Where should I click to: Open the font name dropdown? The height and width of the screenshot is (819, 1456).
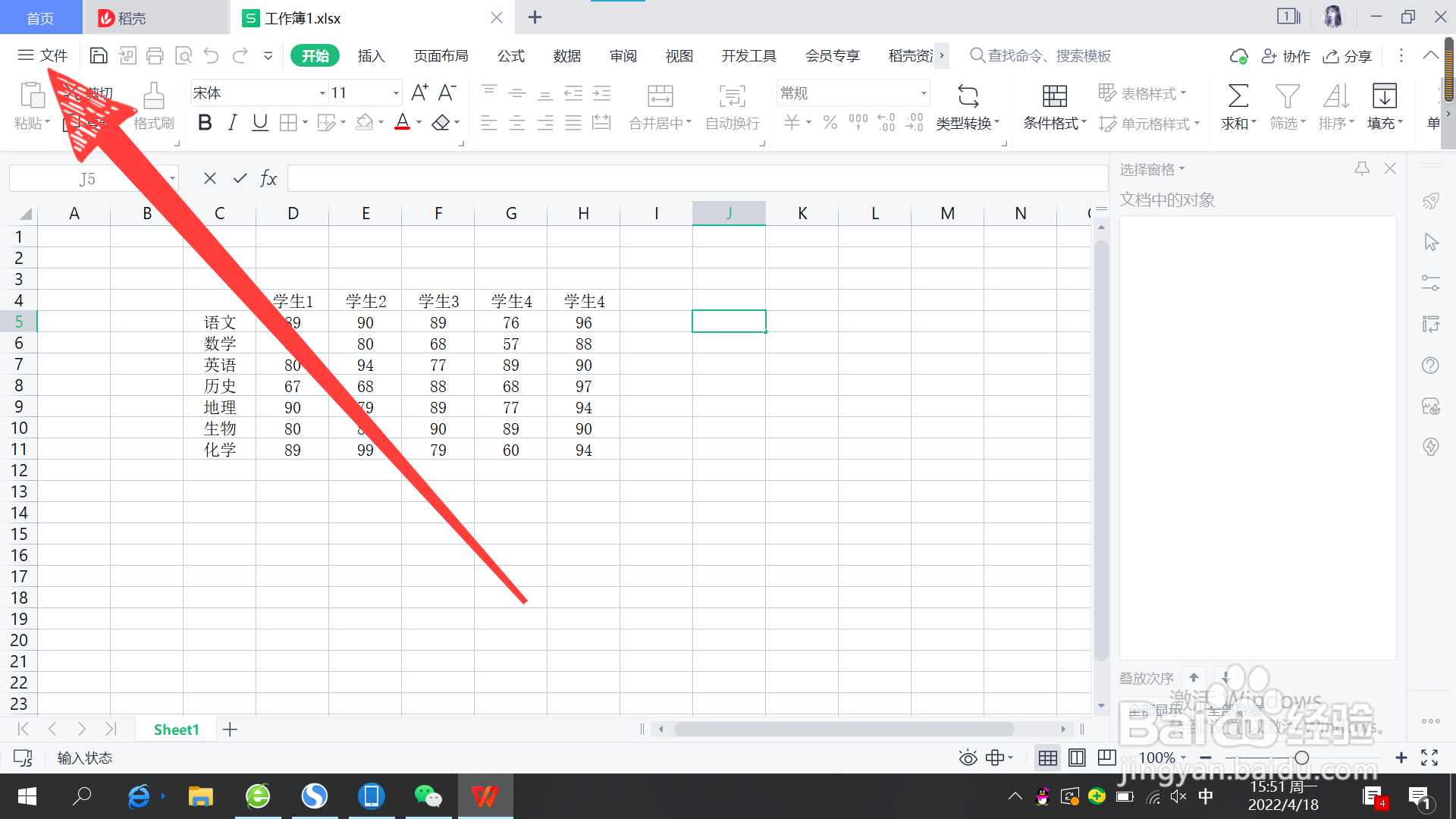322,93
